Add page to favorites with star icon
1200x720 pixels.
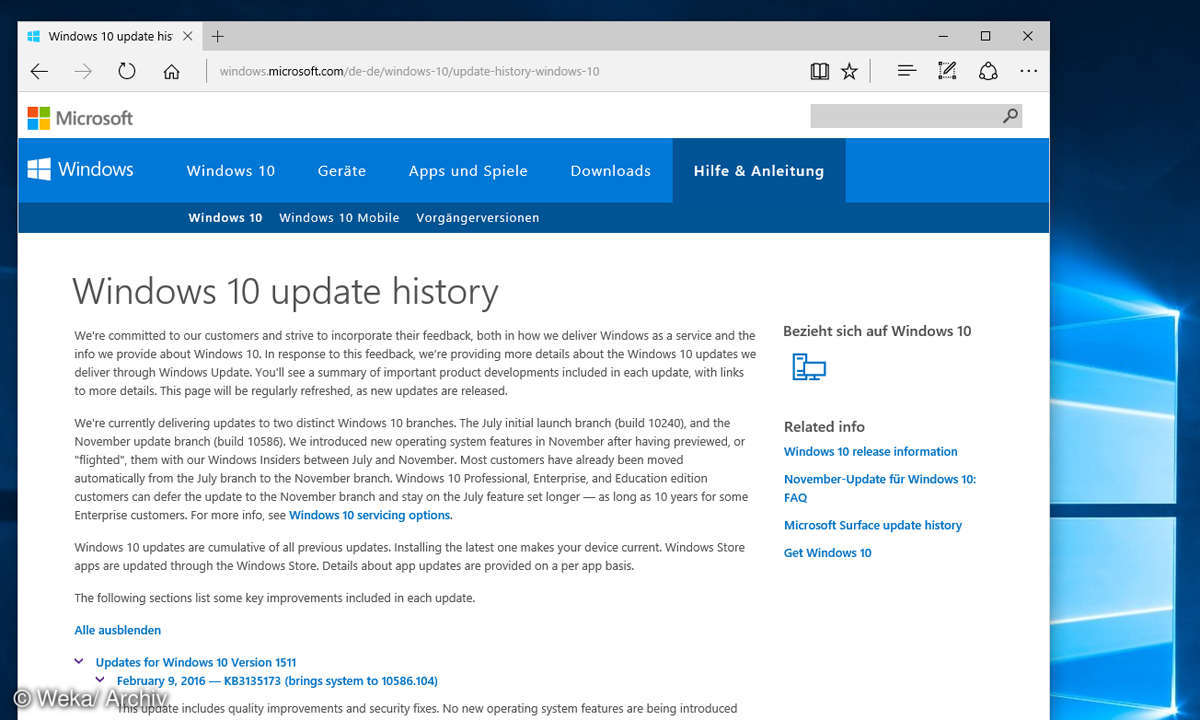point(849,71)
